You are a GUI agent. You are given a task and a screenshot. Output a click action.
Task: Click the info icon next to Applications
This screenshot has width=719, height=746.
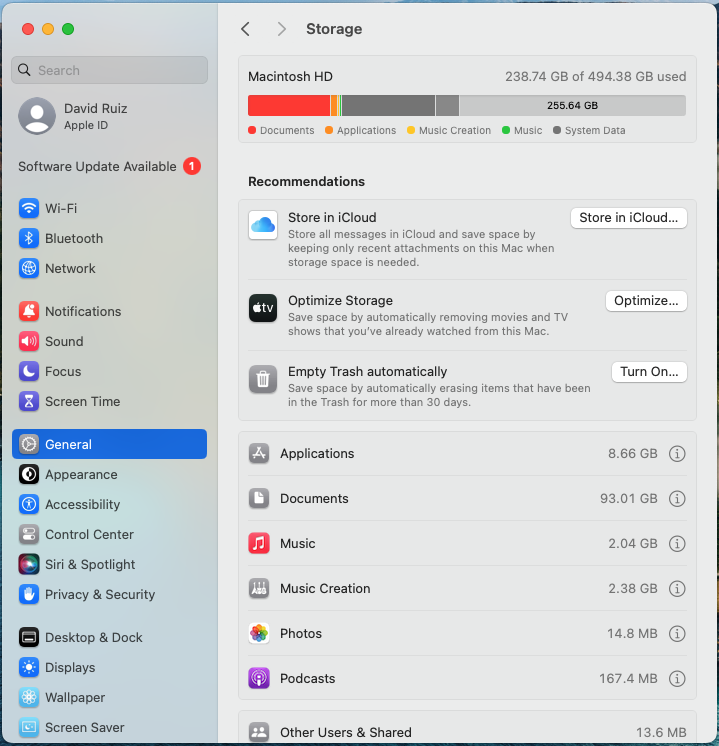click(x=677, y=454)
